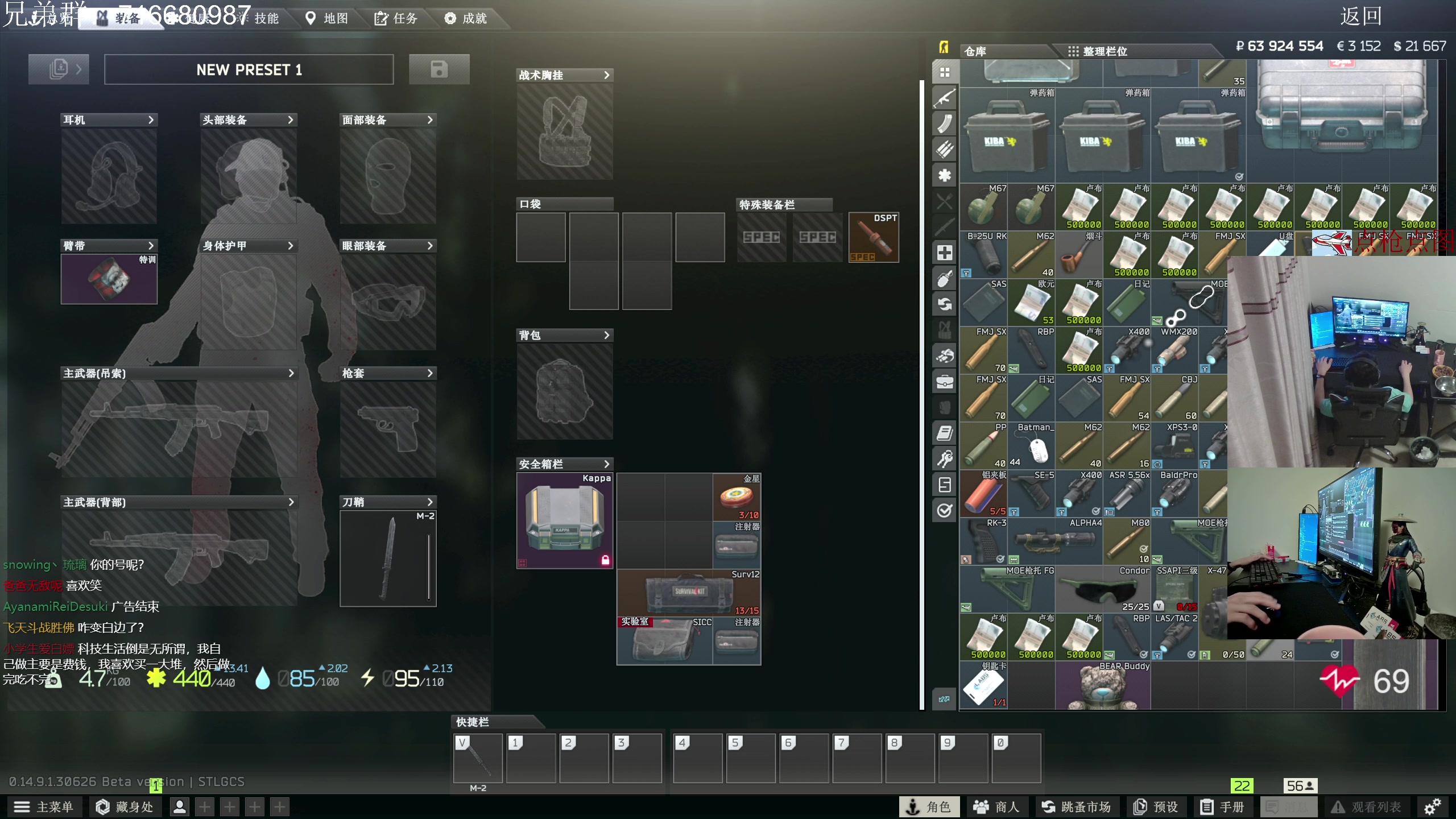Select the 金星 golden star balm
The image size is (1456, 819).
click(x=737, y=497)
